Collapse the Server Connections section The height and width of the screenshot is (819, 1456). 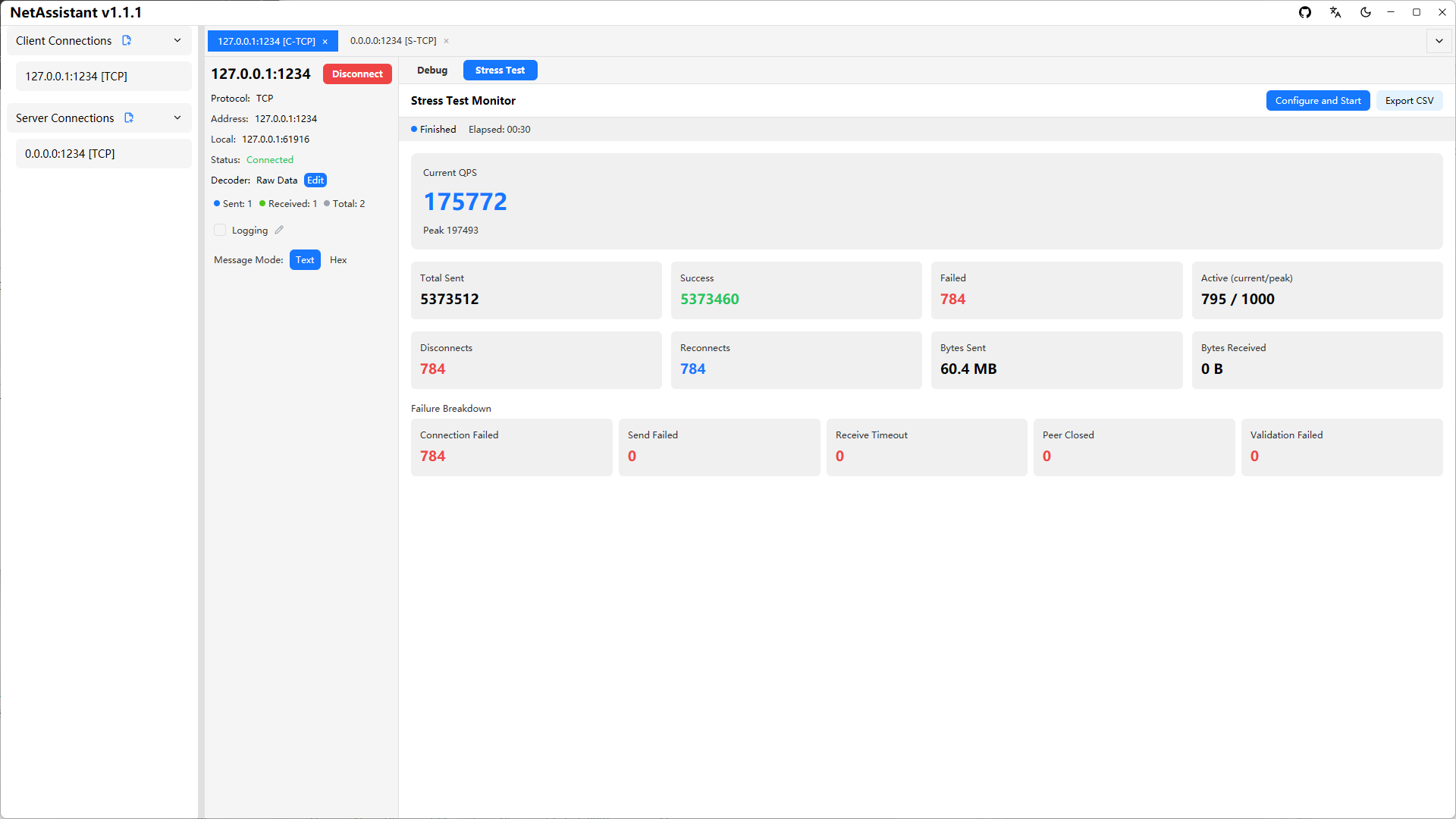[177, 118]
